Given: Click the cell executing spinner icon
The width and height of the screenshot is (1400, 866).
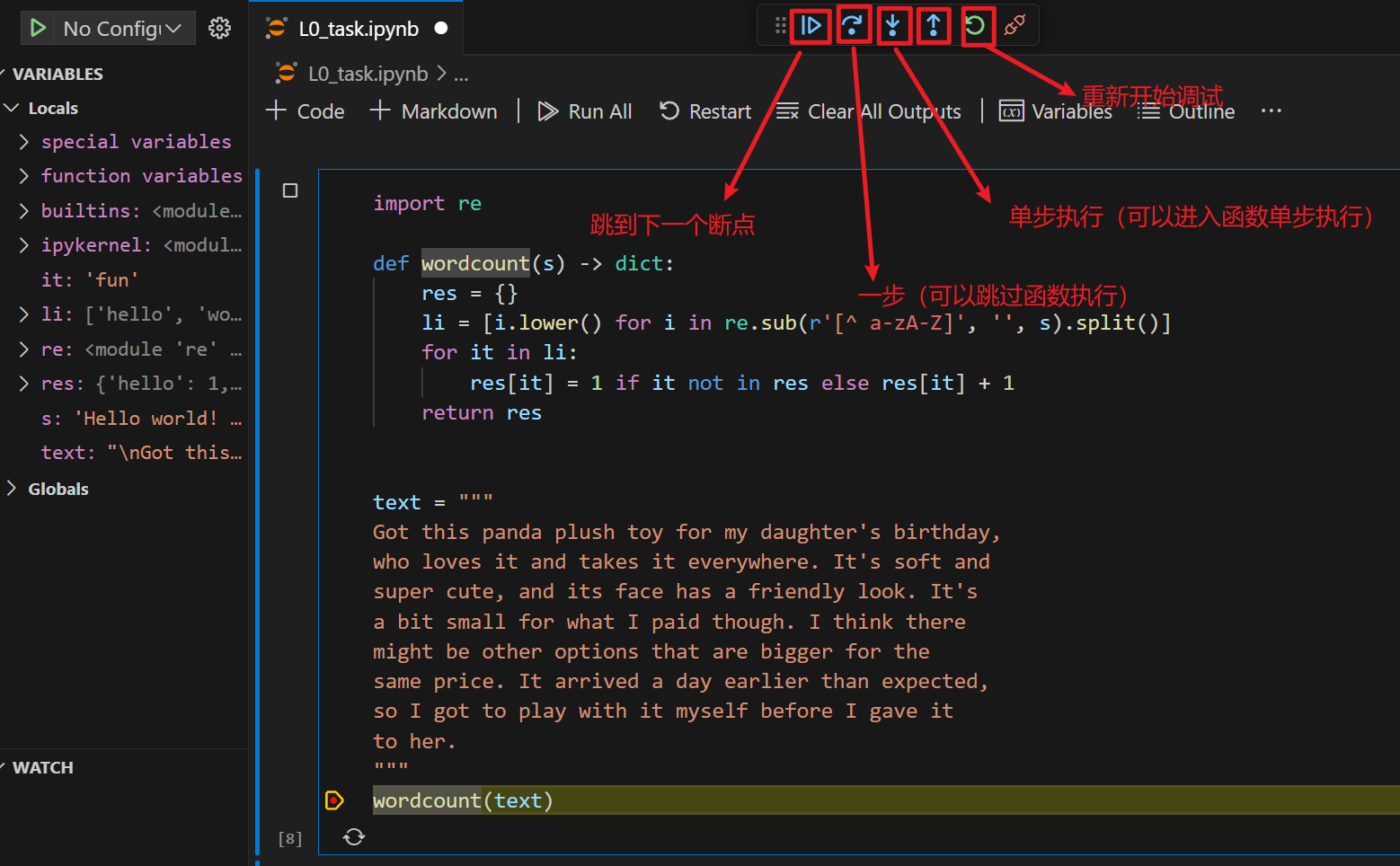Looking at the screenshot, I should (354, 837).
